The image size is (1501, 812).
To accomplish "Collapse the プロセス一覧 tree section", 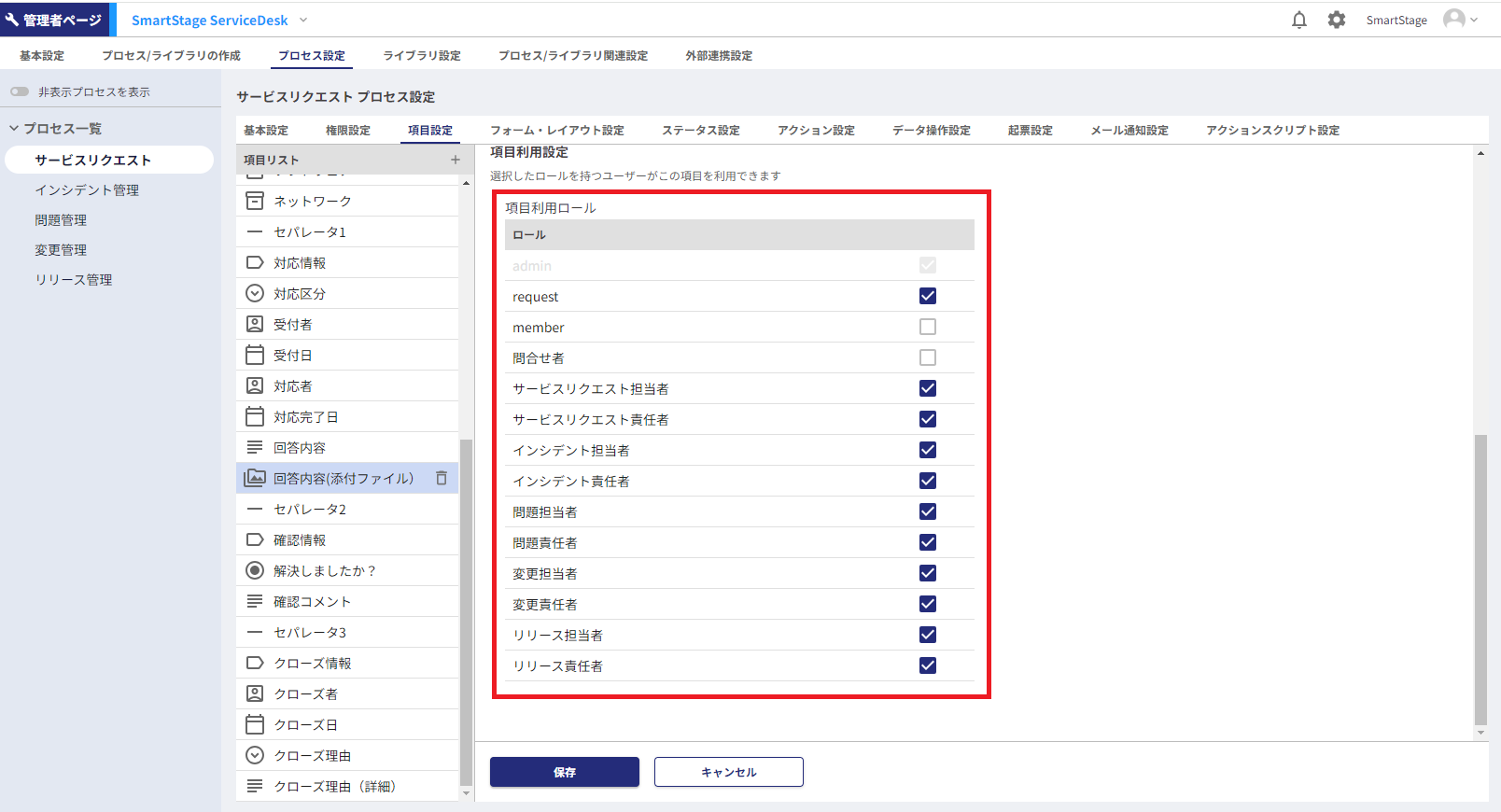I will [x=14, y=128].
